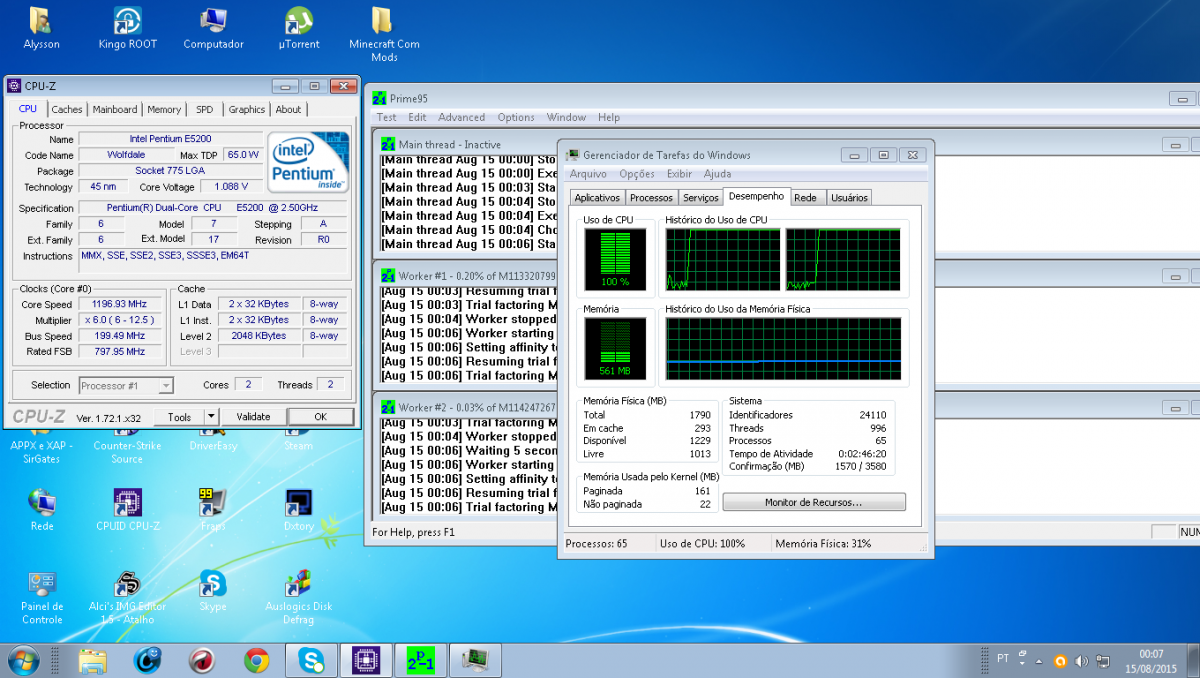Open the Auslogics Disk Defrag shortcut

click(299, 596)
